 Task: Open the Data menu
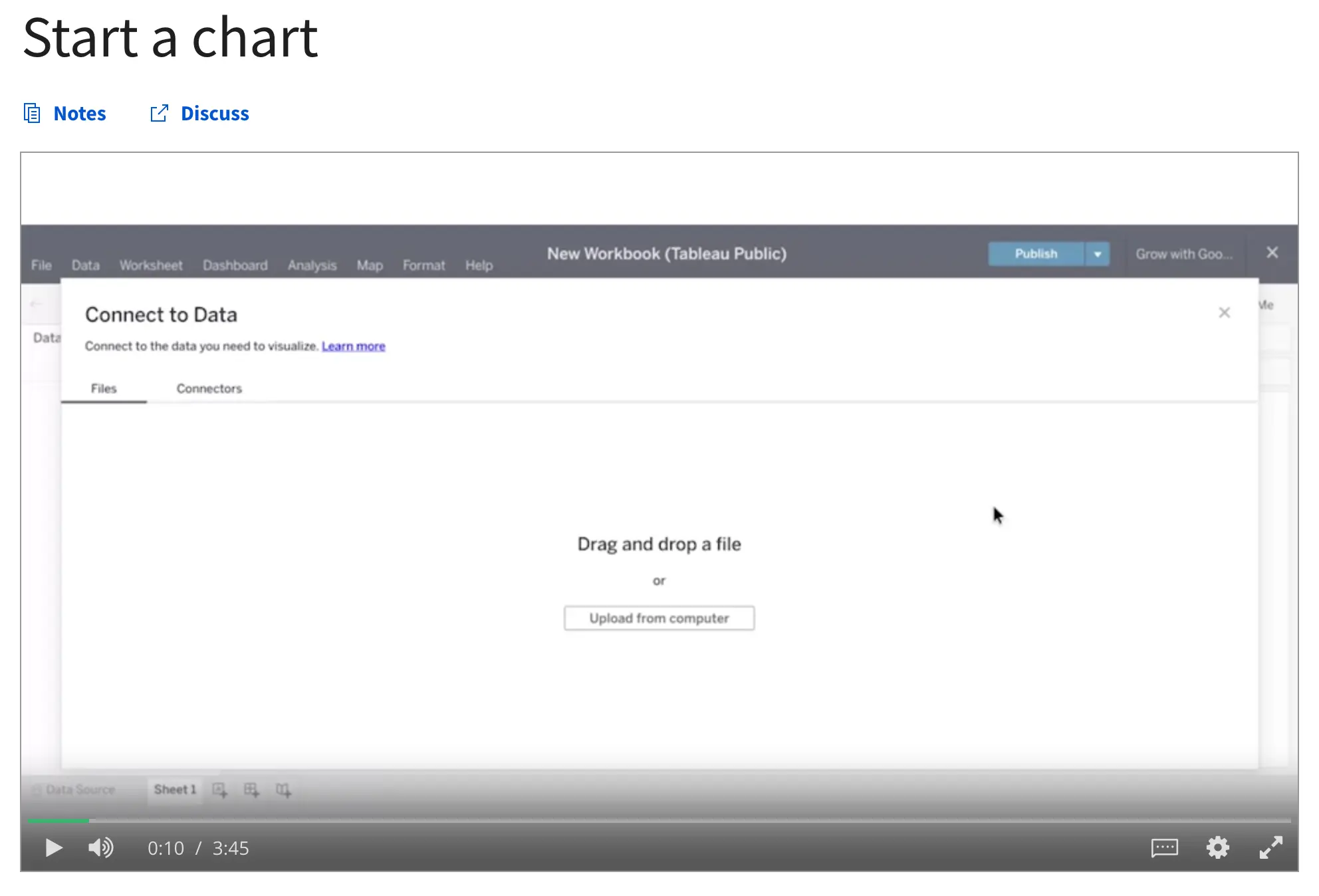[x=85, y=265]
